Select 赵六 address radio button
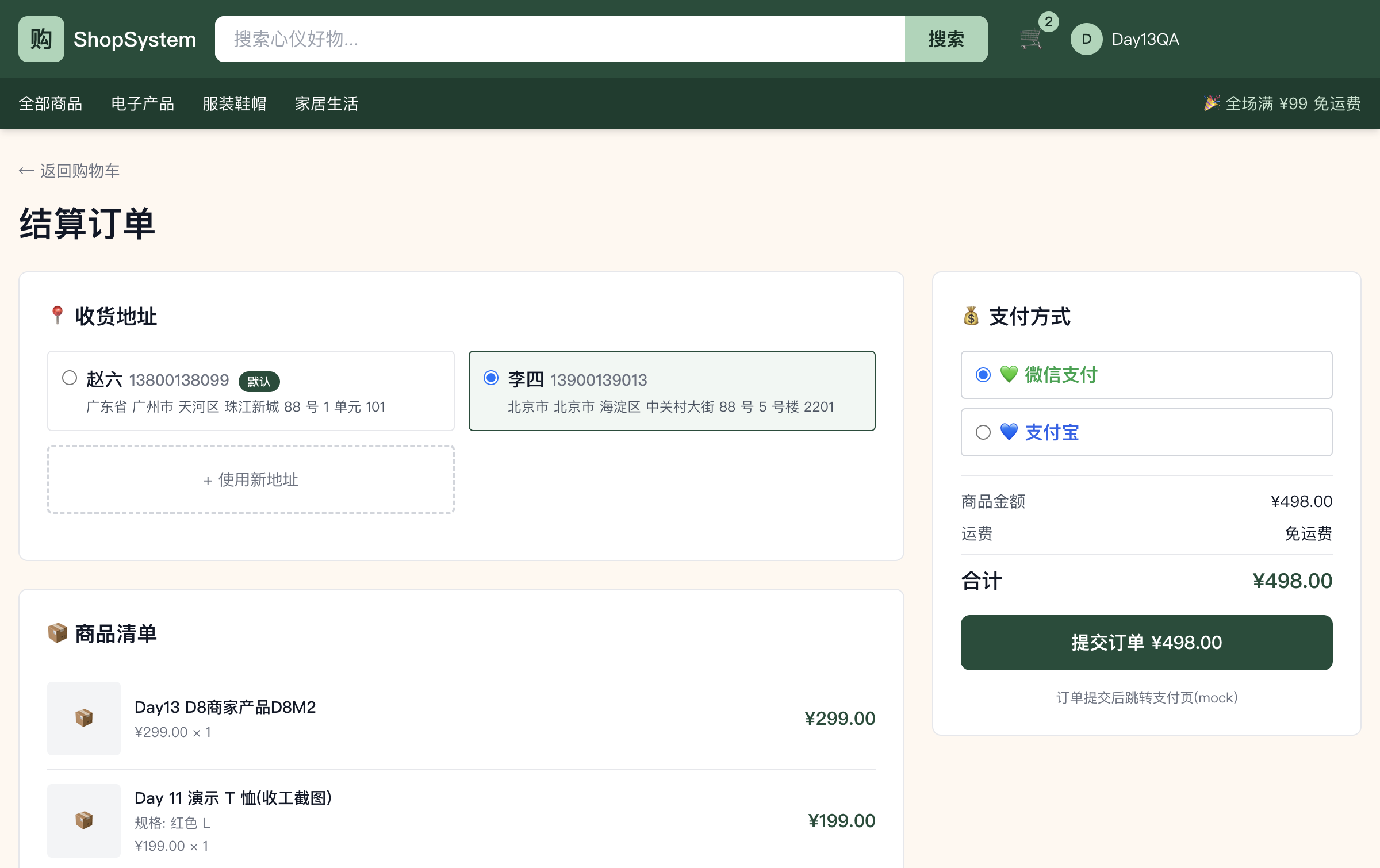 tap(70, 378)
